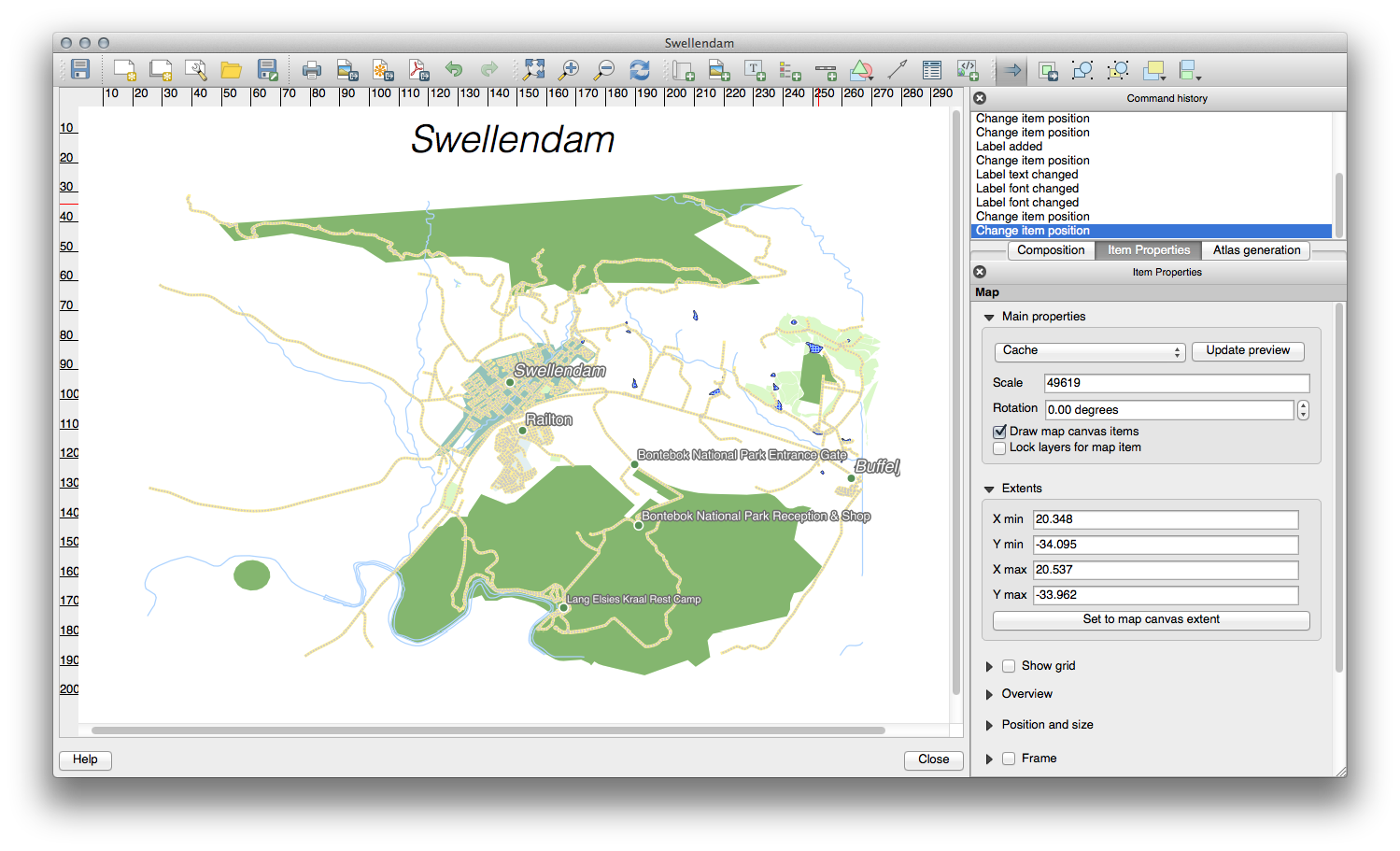Select the Add scalebar tool
Screen dimensions: 1400x851
(x=826, y=70)
